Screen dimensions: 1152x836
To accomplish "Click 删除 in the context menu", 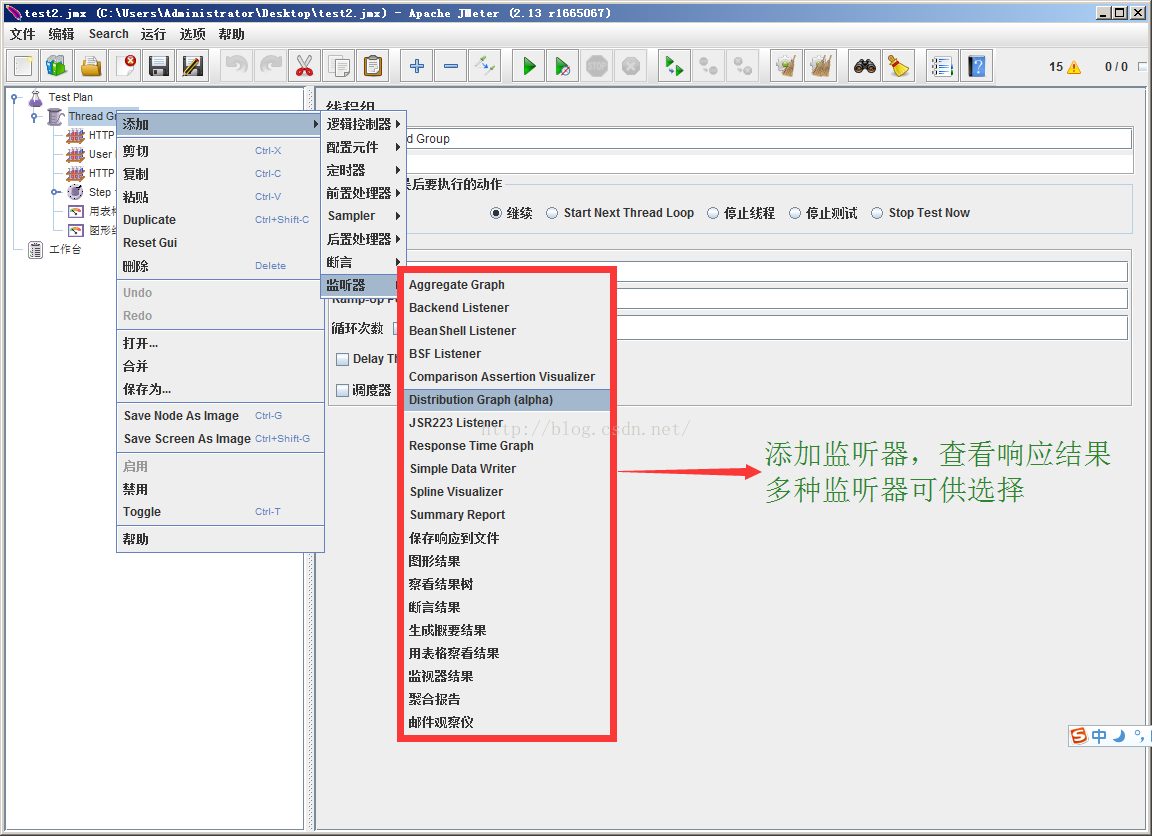I will pyautogui.click(x=220, y=266).
